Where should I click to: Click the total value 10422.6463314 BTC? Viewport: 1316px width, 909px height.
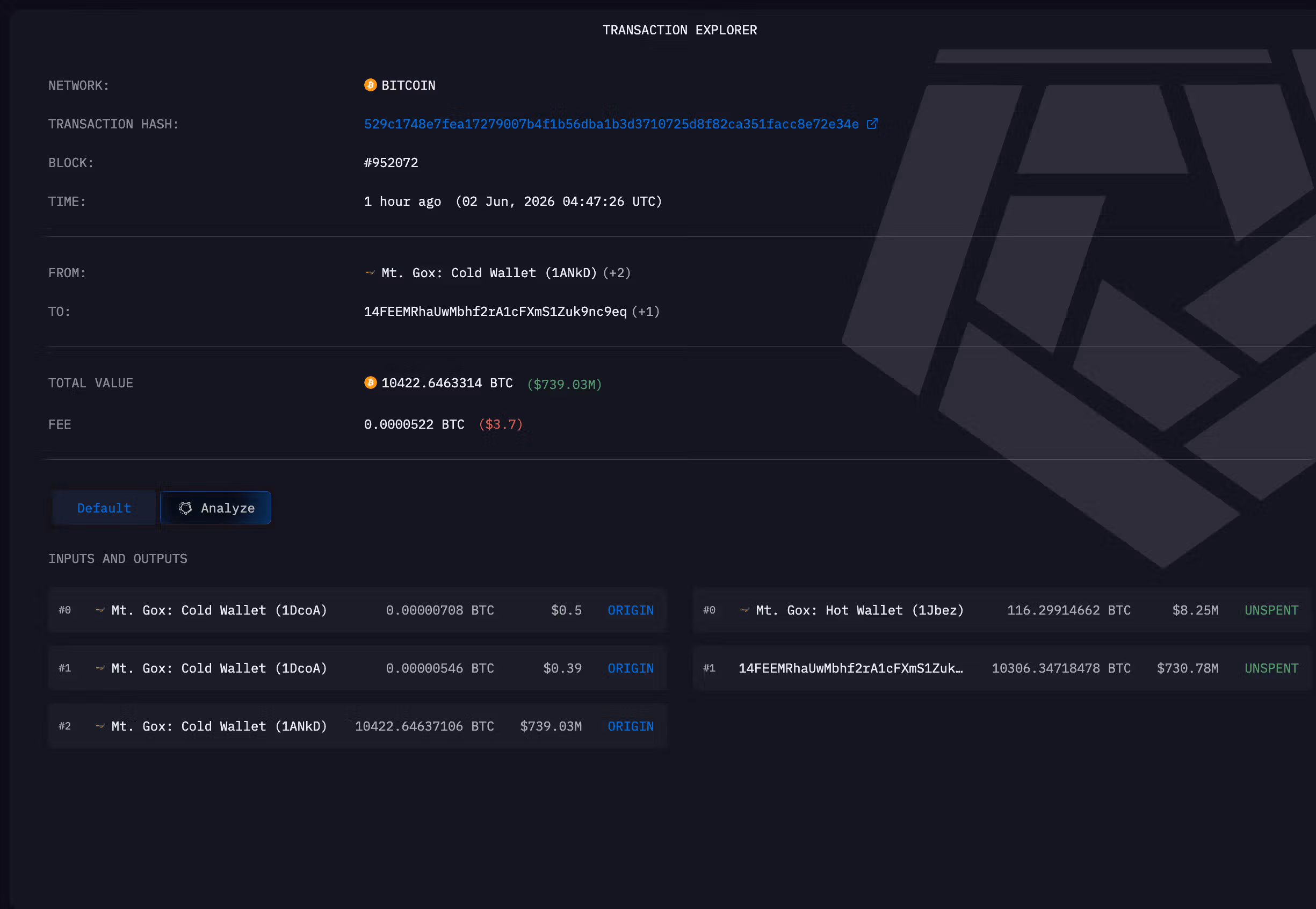click(x=447, y=383)
